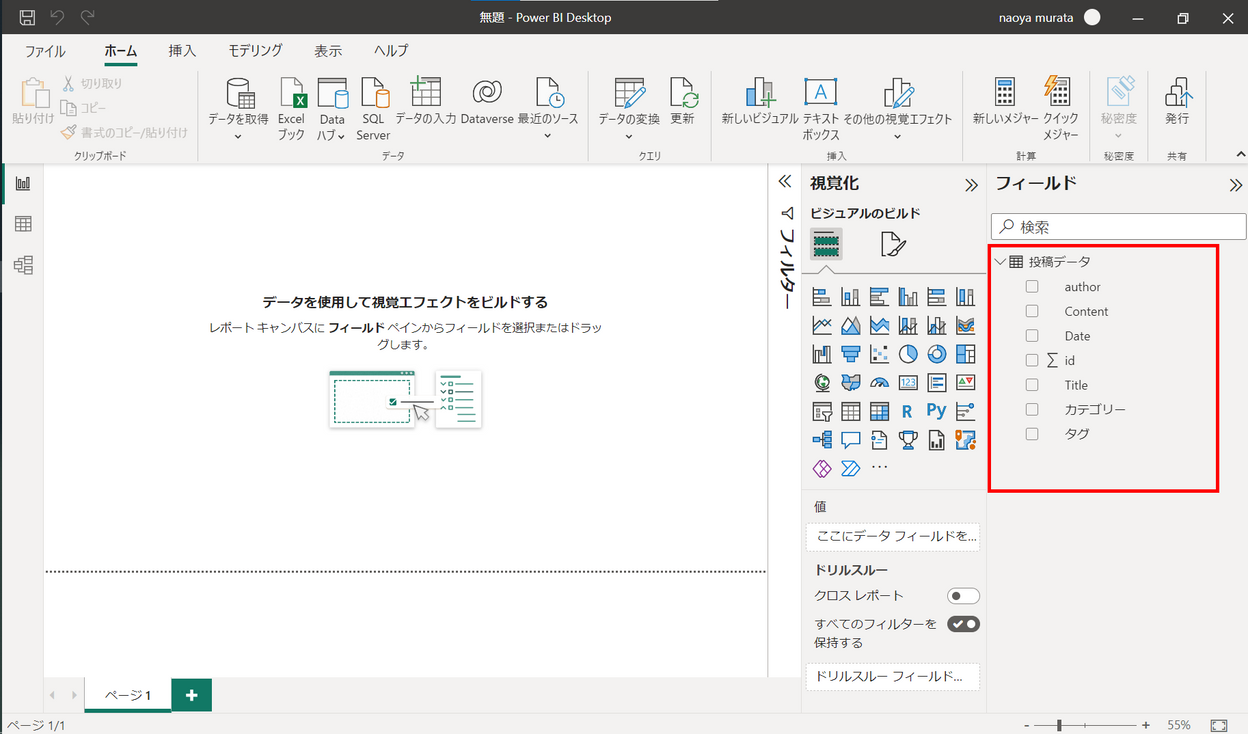Select the card (123) visual

tap(908, 382)
